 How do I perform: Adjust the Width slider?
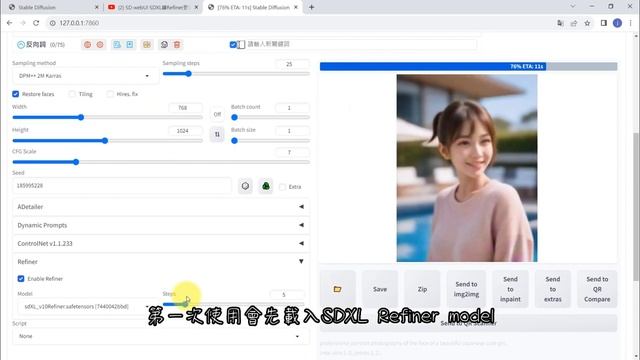click(x=107, y=118)
